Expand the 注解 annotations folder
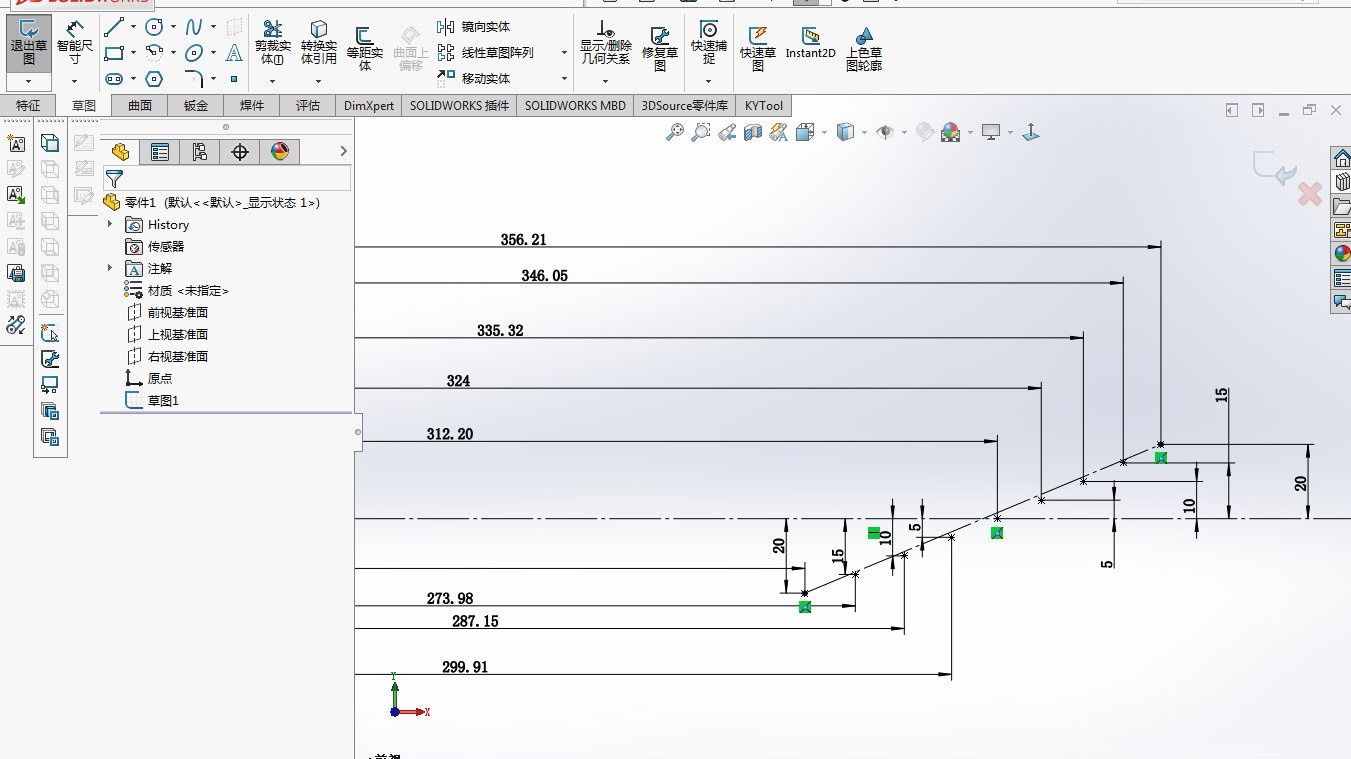Image resolution: width=1351 pixels, height=759 pixels. 110,268
